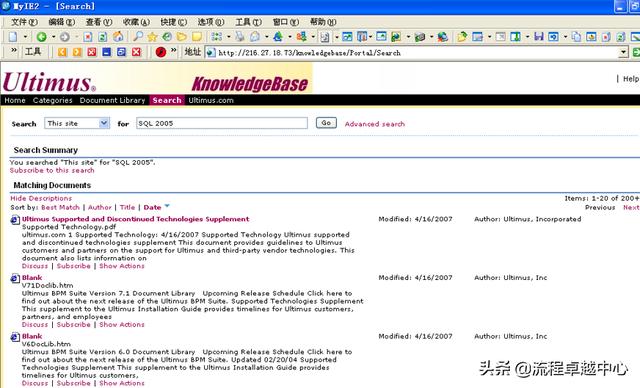Click the orange right-arrow tab icon
The width and height of the screenshot is (640, 388).
tap(77, 52)
